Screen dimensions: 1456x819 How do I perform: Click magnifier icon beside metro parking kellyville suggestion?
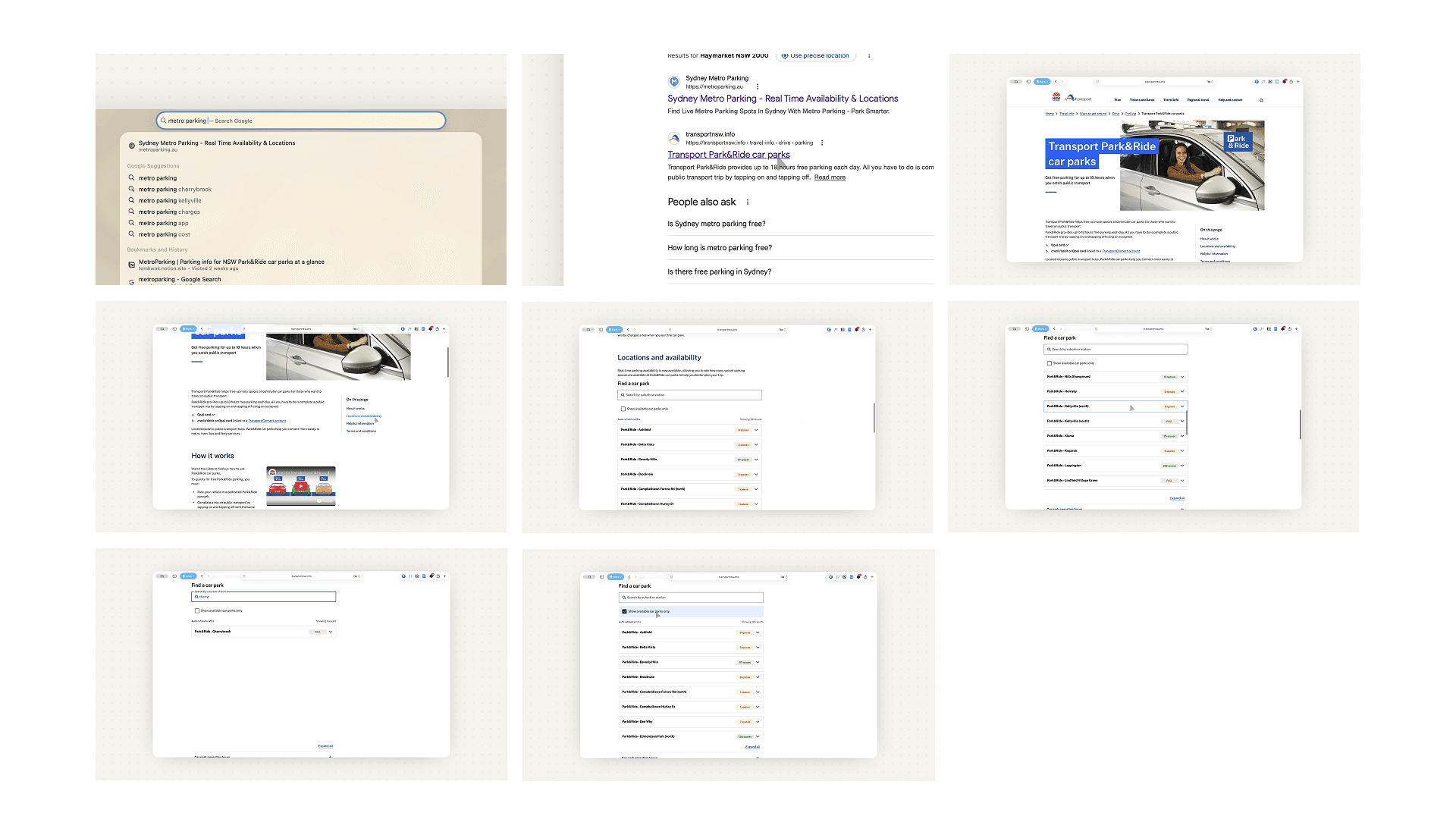pos(131,201)
